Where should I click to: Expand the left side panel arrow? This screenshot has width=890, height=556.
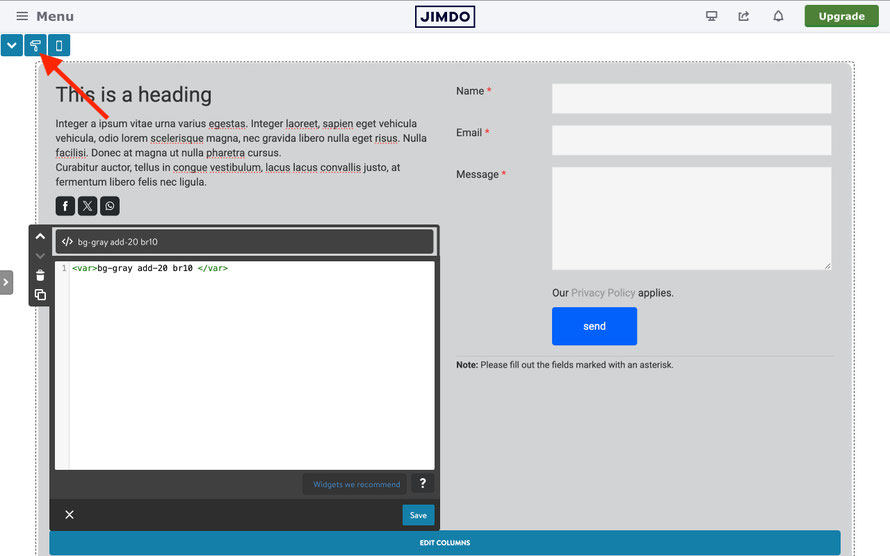click(6, 282)
